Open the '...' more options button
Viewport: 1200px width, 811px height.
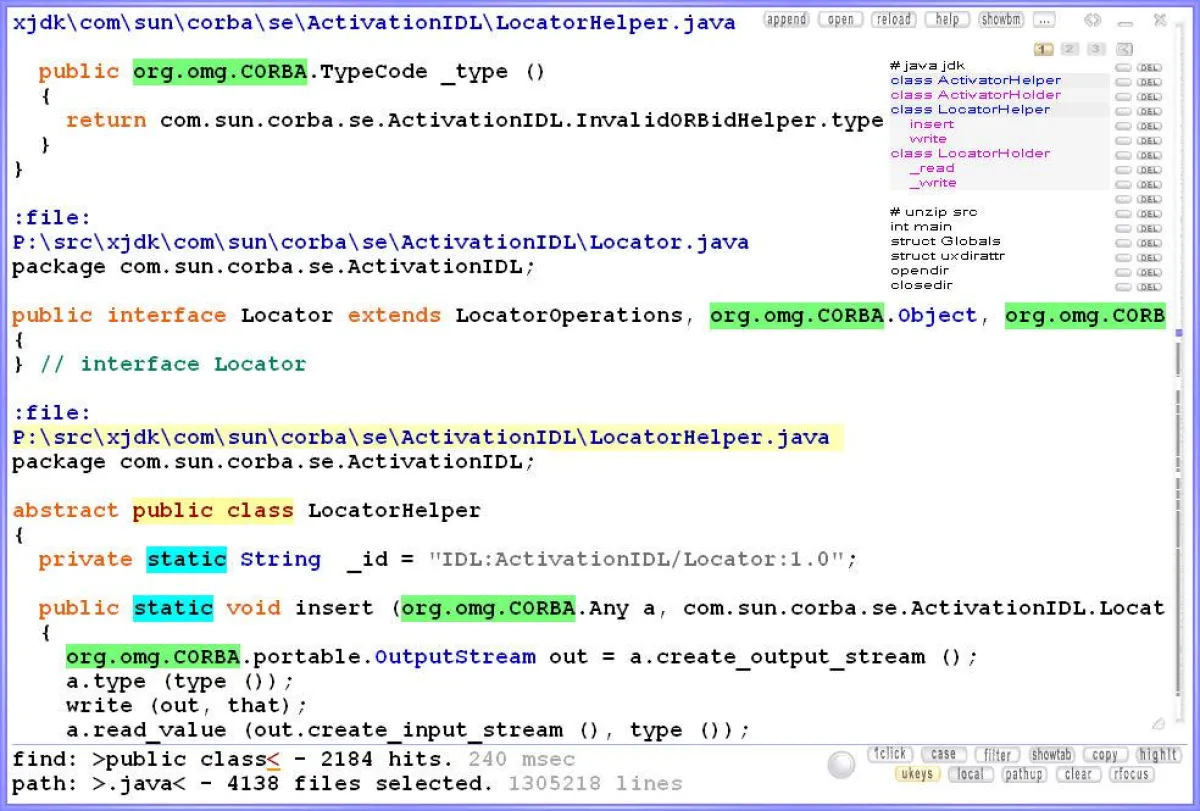[x=1043, y=20]
